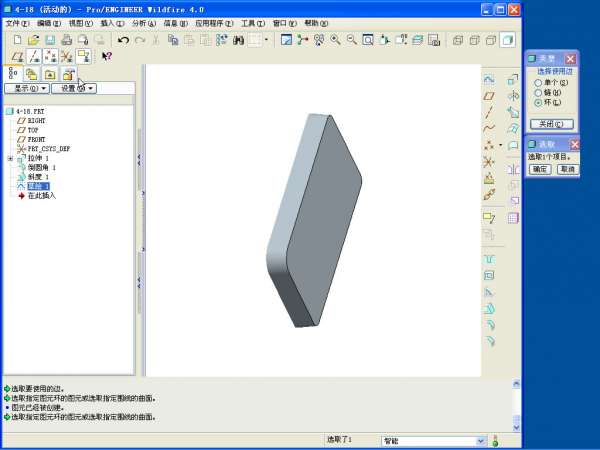Viewport: 600px width, 450px height.
Task: Zoom in using the magnifier plus icon
Action: [335, 39]
